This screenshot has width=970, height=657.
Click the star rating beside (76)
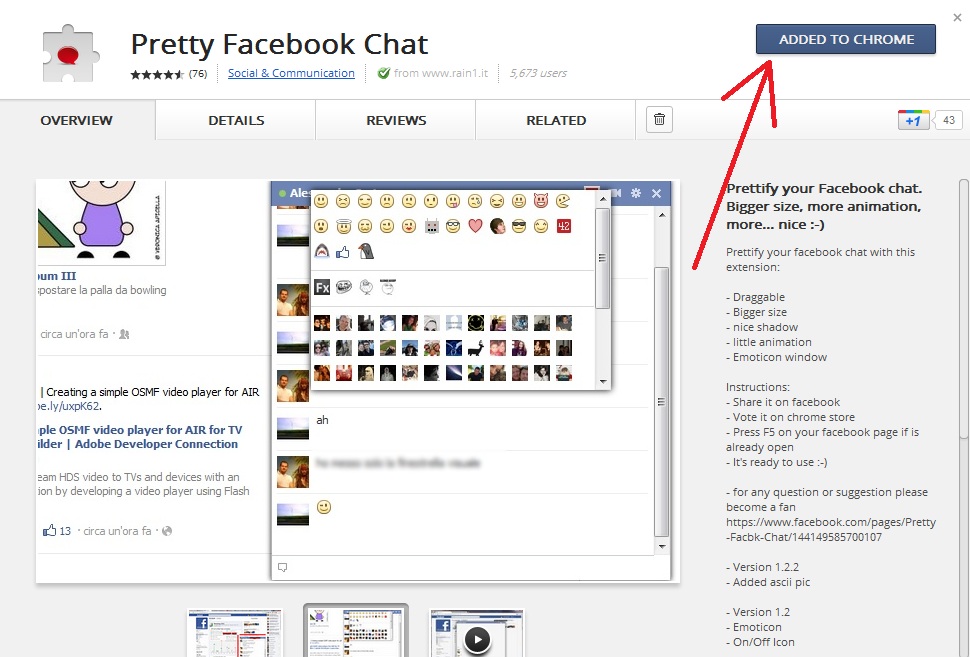tap(157, 74)
